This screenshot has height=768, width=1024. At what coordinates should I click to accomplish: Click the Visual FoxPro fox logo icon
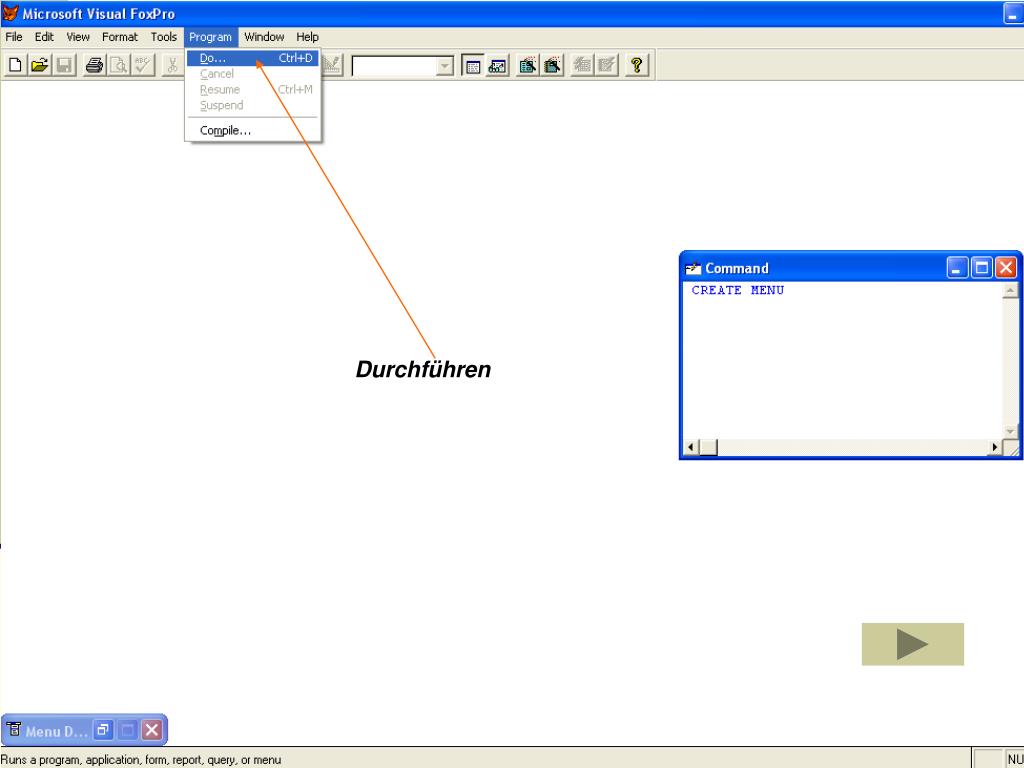tap(10, 13)
